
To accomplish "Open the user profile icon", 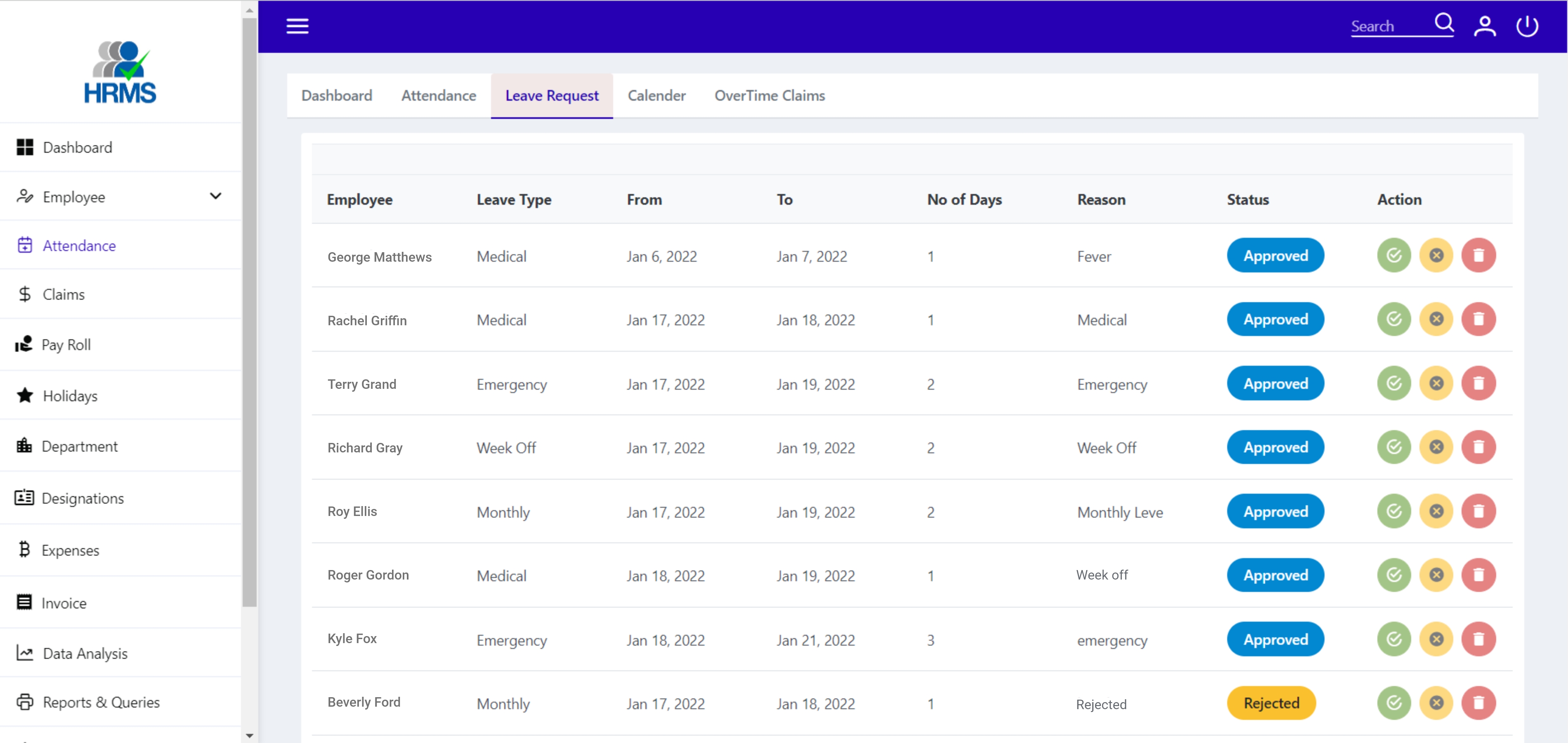I will click(x=1485, y=26).
